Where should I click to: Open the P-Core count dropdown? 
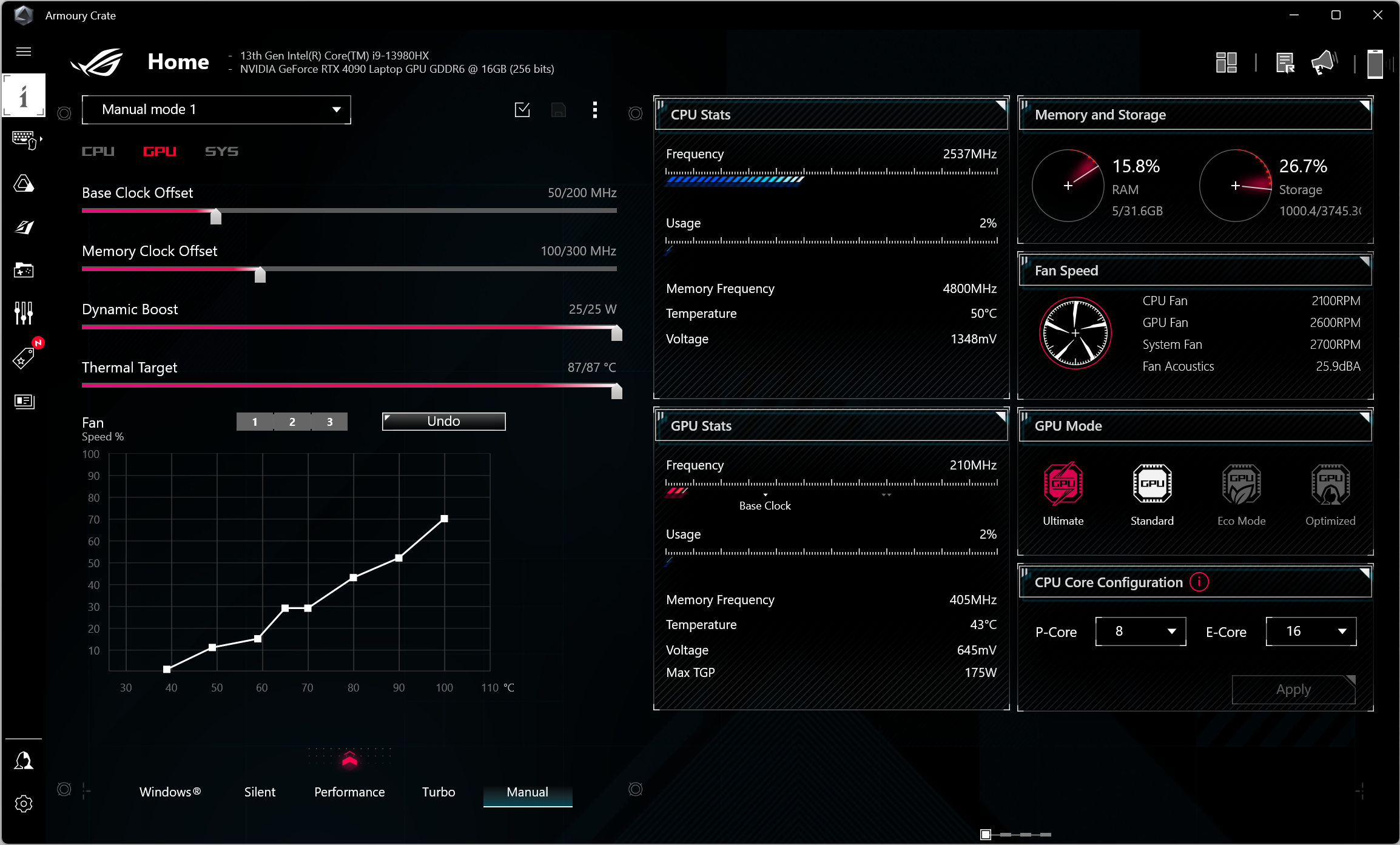(1140, 631)
